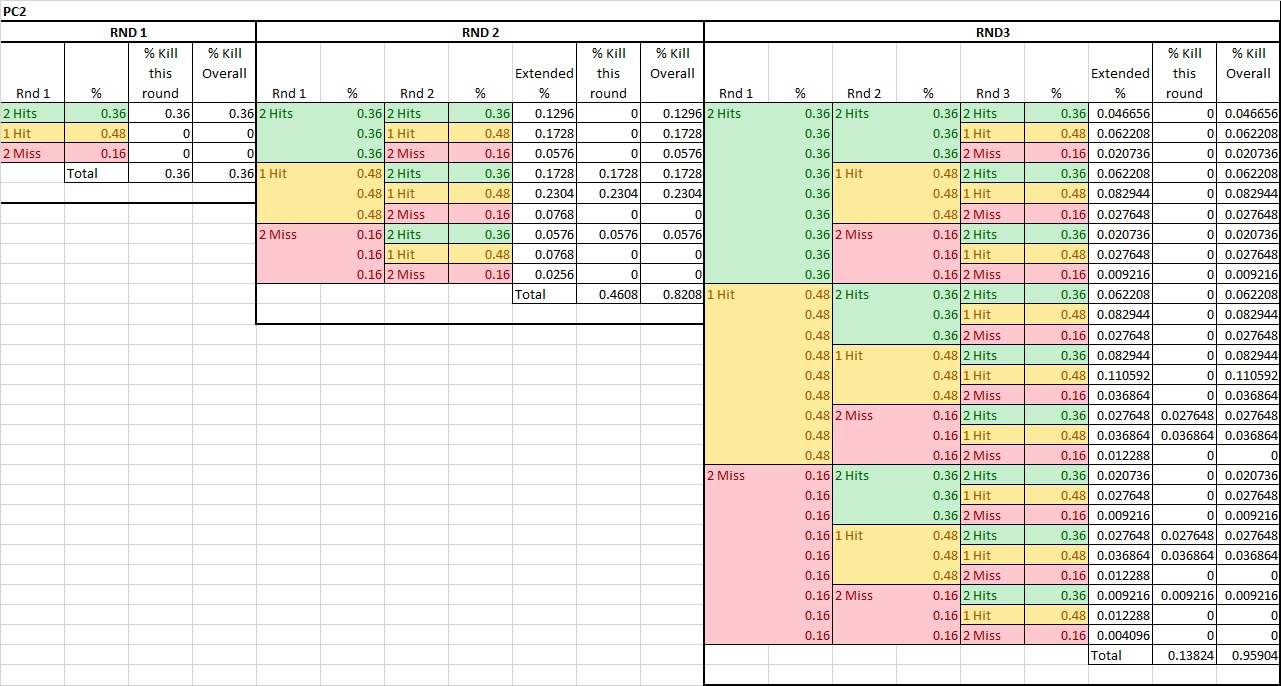
Task: Select the RND3 section header cell
Action: (992, 32)
